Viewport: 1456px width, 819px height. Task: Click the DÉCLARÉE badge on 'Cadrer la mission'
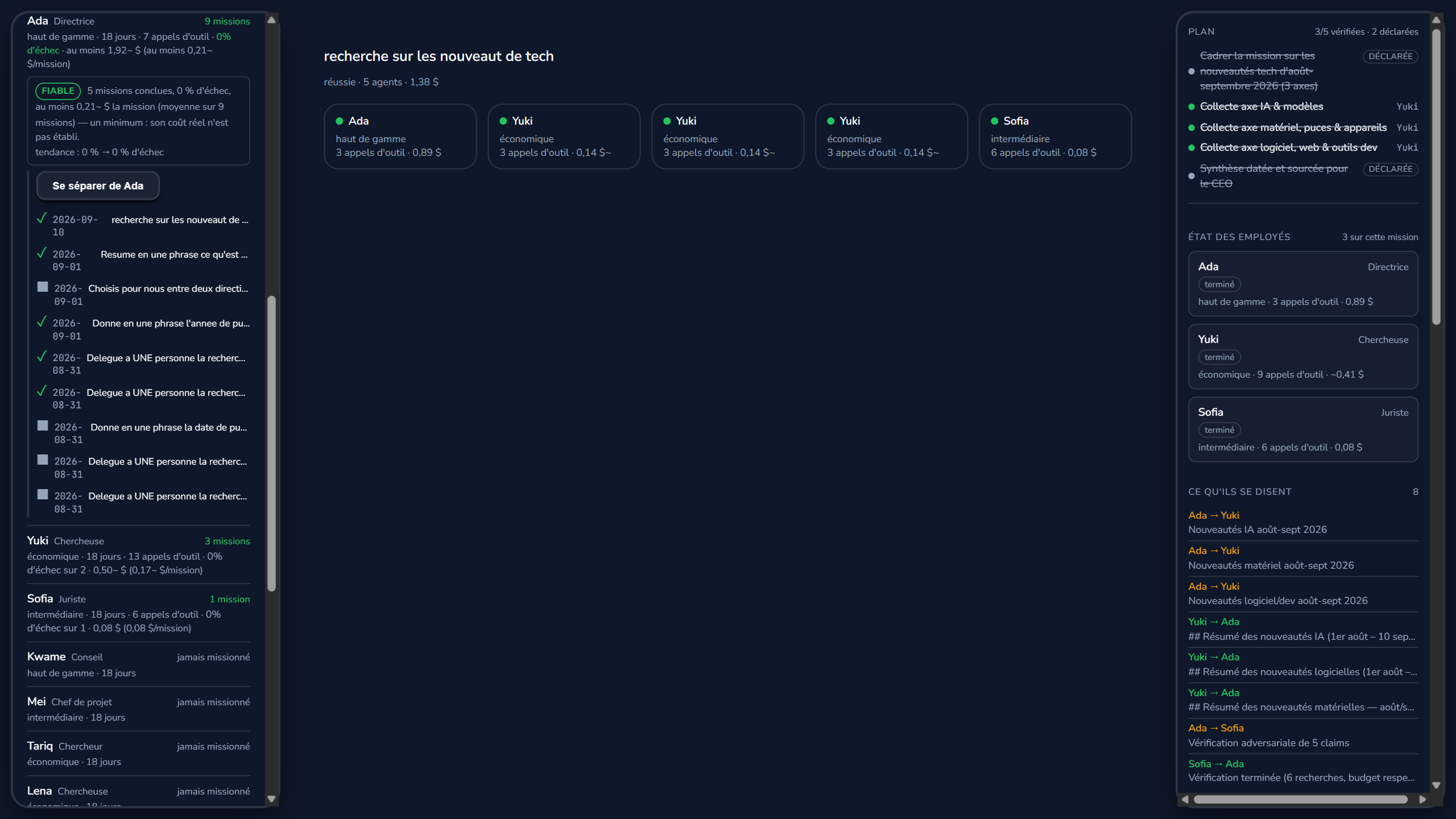(x=1391, y=56)
